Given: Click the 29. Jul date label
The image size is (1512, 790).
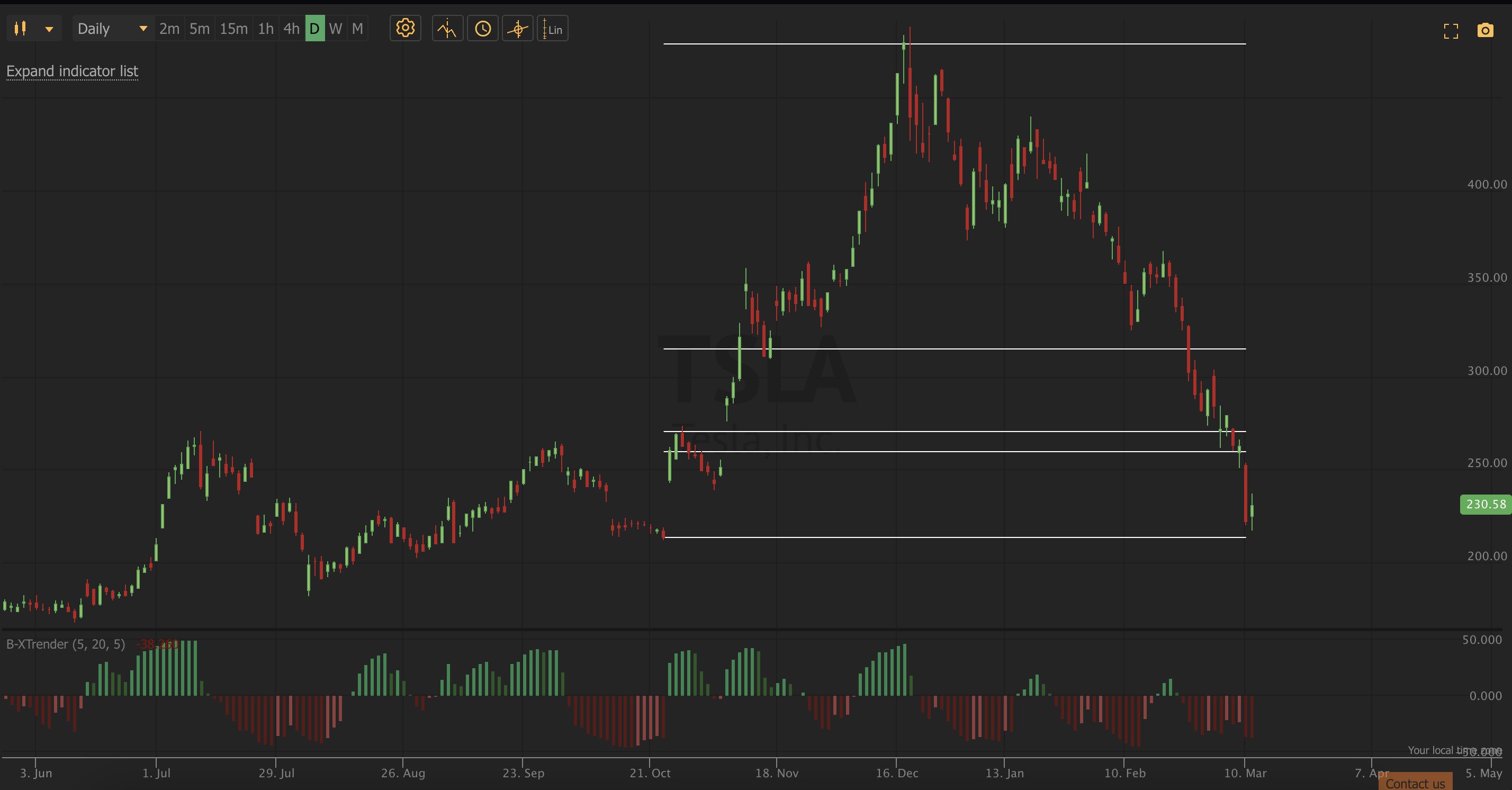Looking at the screenshot, I should [x=276, y=773].
